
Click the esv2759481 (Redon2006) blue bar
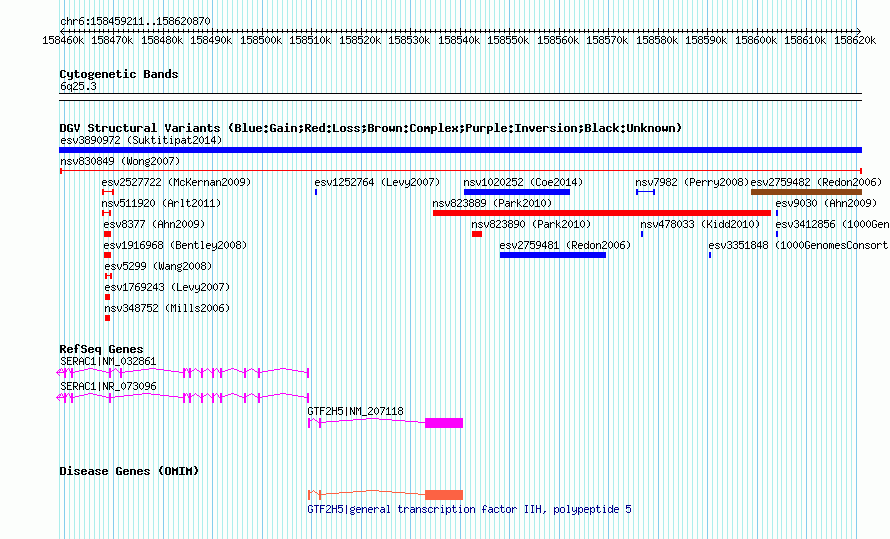point(553,255)
